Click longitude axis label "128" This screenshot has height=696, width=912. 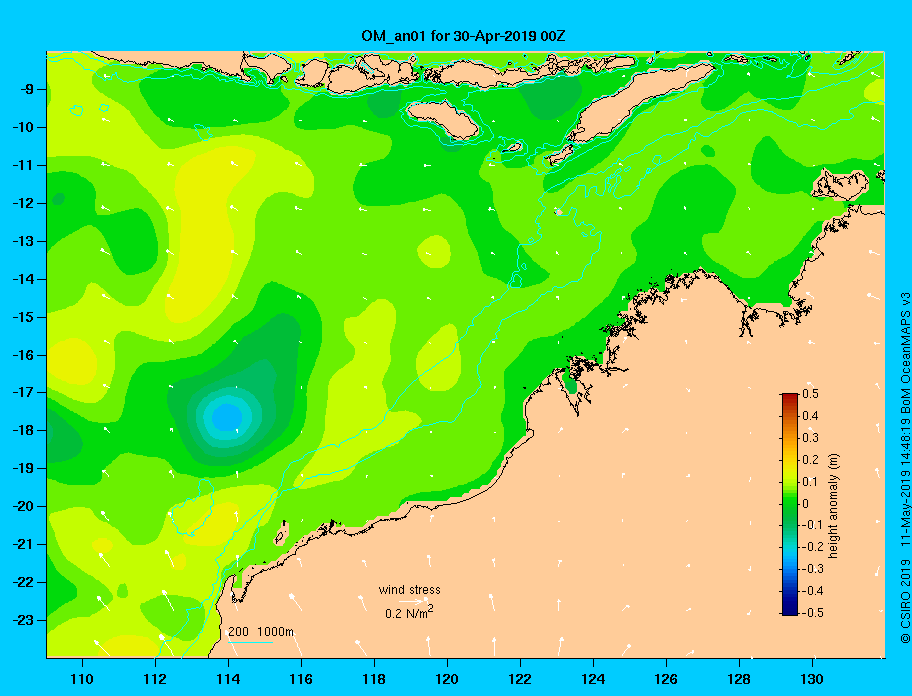(739, 679)
